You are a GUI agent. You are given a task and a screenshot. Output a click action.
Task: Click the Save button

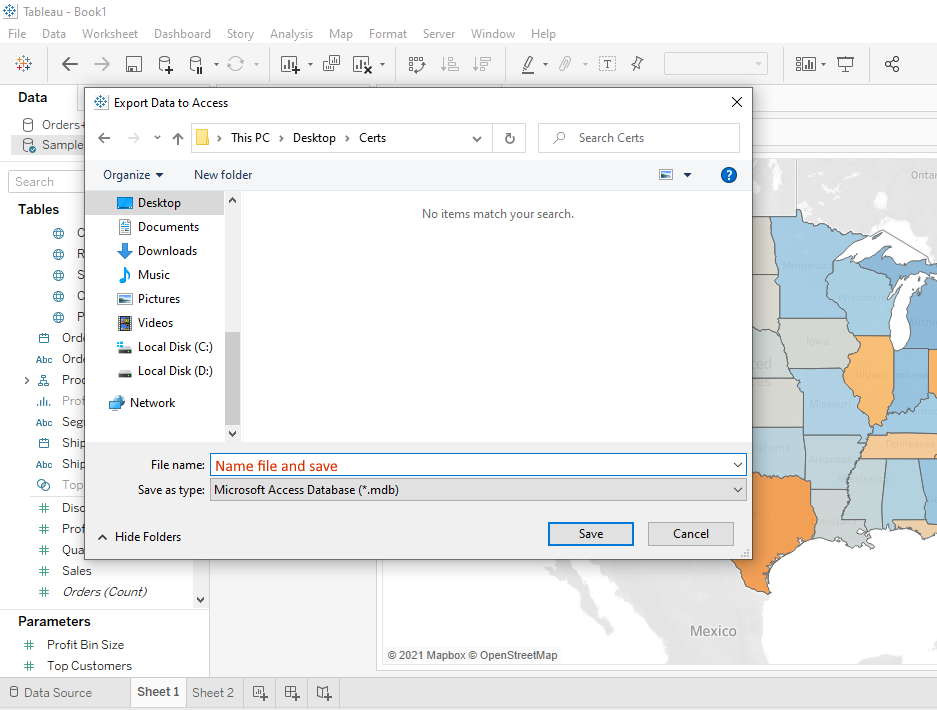(590, 534)
